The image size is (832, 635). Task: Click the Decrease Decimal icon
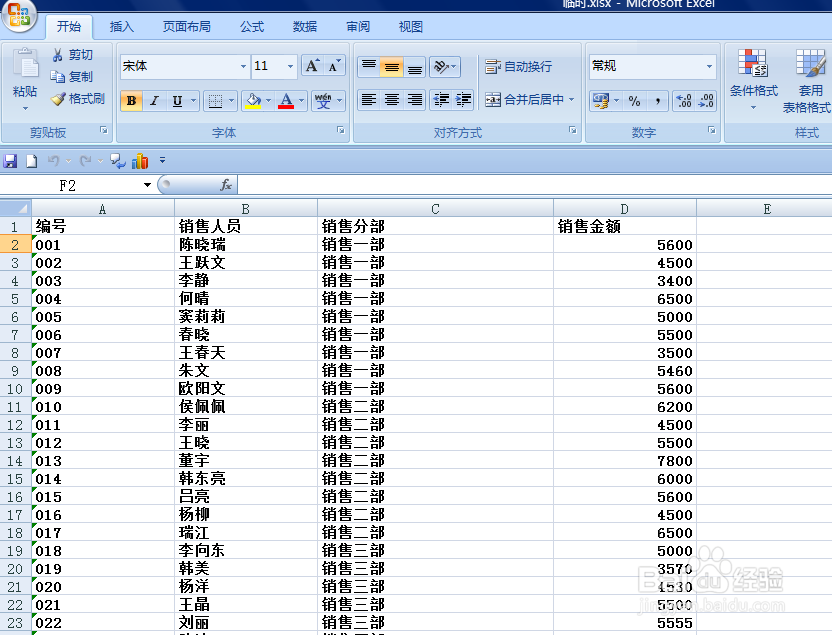[x=706, y=100]
